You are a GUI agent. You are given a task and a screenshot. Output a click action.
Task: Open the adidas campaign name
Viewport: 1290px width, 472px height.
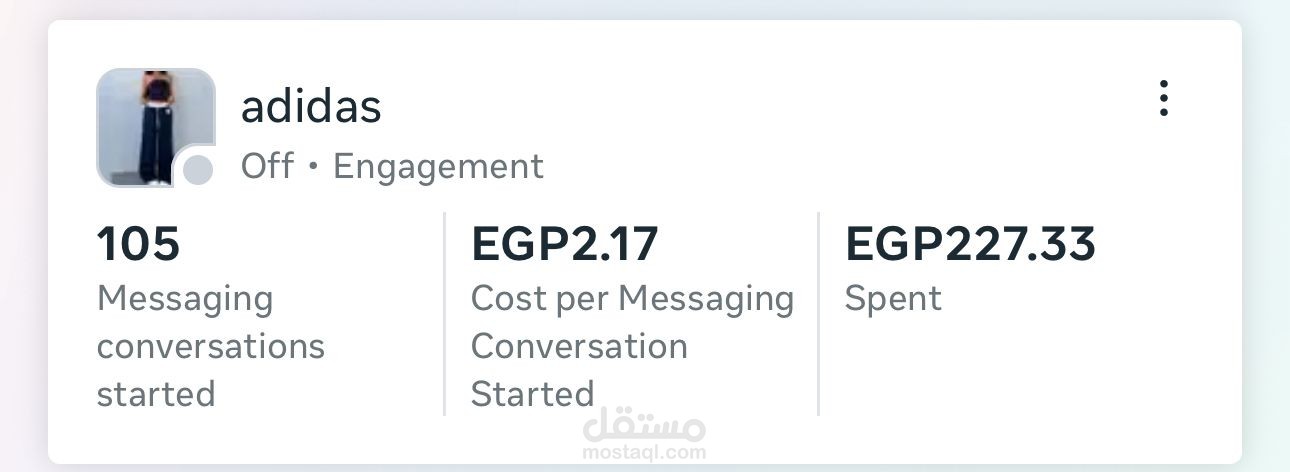click(x=311, y=107)
